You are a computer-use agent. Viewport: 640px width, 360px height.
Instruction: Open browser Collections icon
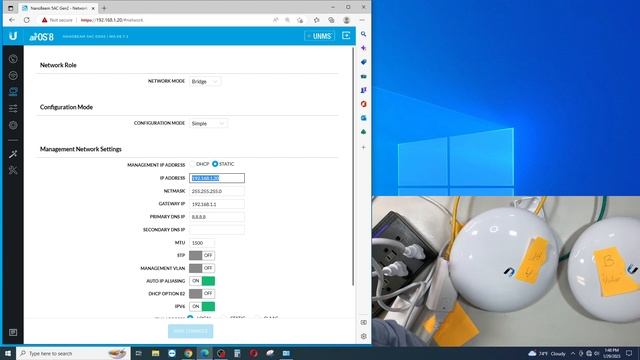[x=331, y=20]
